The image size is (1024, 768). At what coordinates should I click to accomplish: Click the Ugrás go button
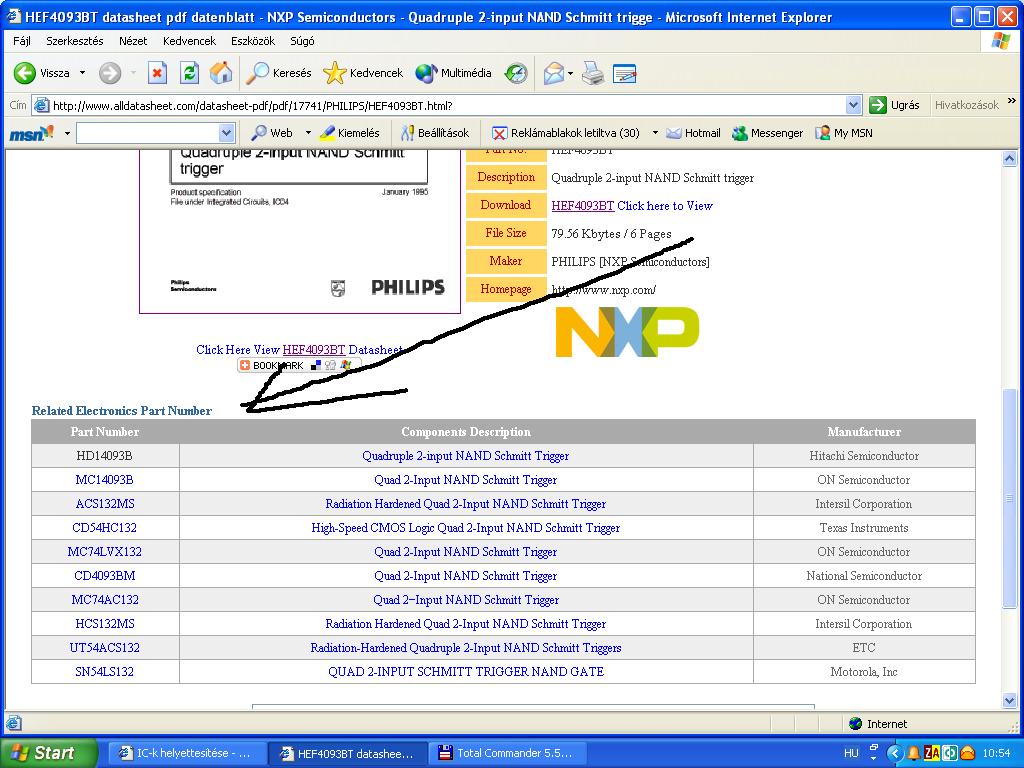pos(895,105)
